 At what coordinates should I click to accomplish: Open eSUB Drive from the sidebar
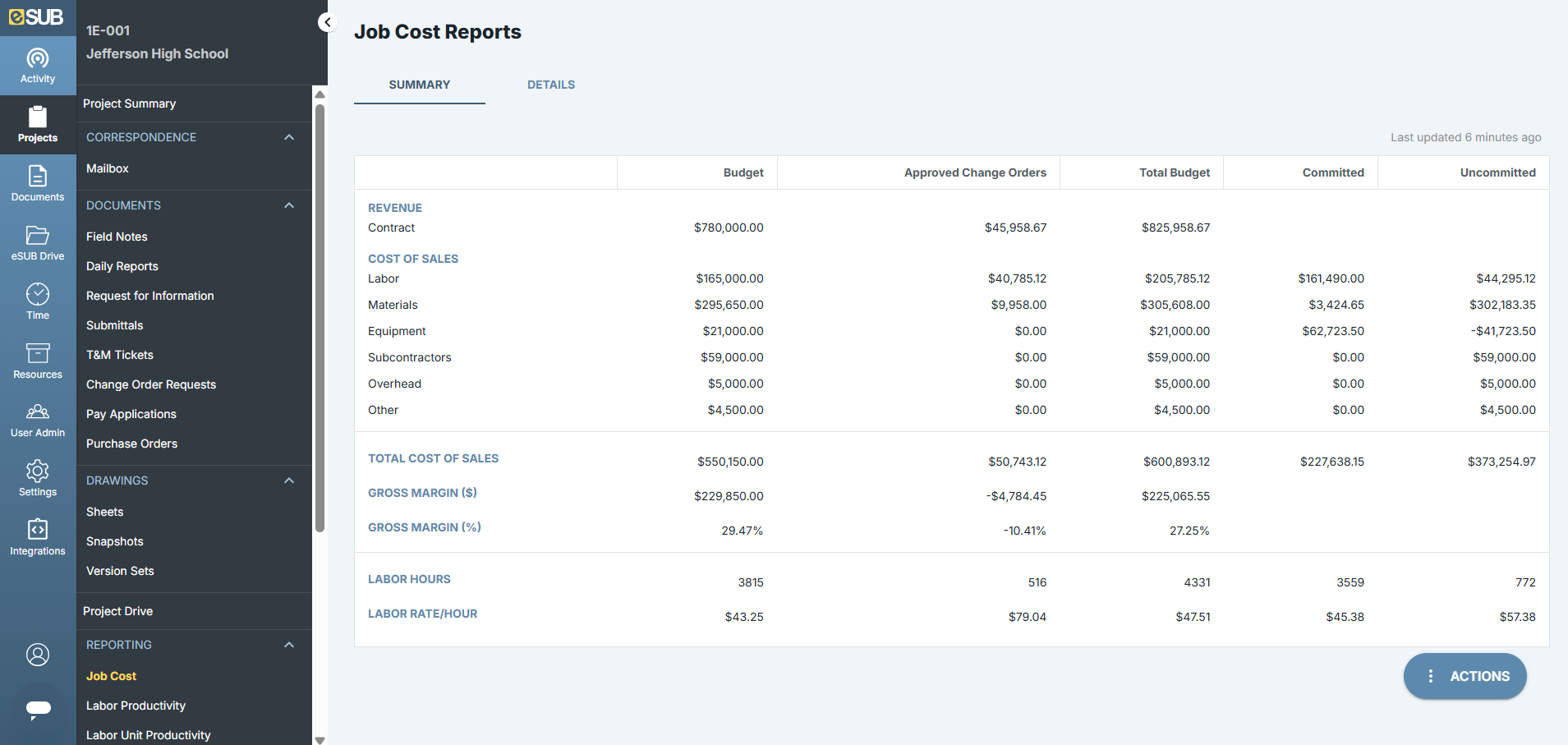(x=38, y=242)
